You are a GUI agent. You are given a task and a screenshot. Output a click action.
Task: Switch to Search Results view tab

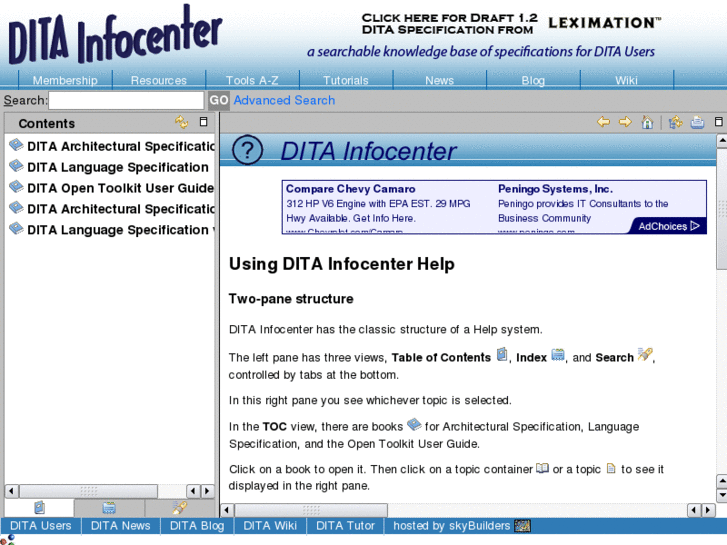point(180,508)
